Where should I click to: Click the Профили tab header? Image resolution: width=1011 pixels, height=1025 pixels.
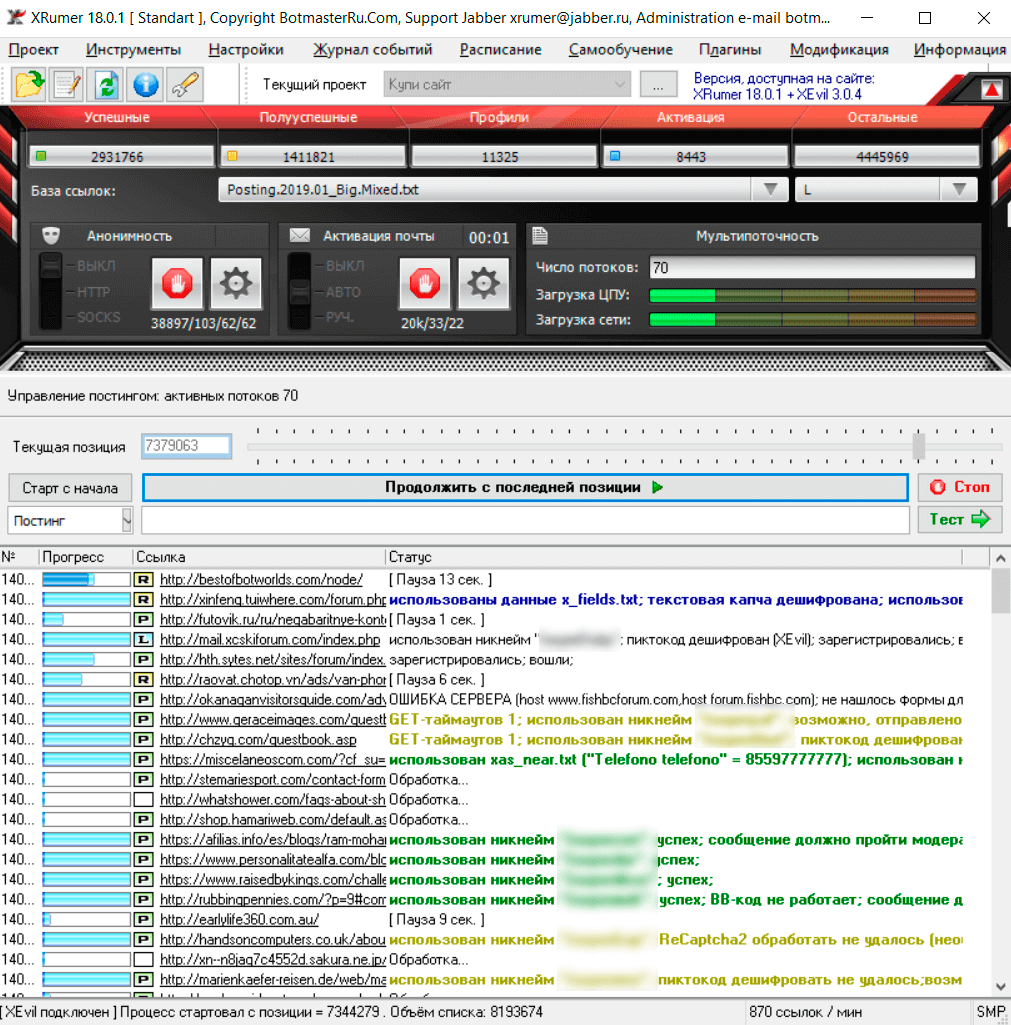pyautogui.click(x=499, y=118)
